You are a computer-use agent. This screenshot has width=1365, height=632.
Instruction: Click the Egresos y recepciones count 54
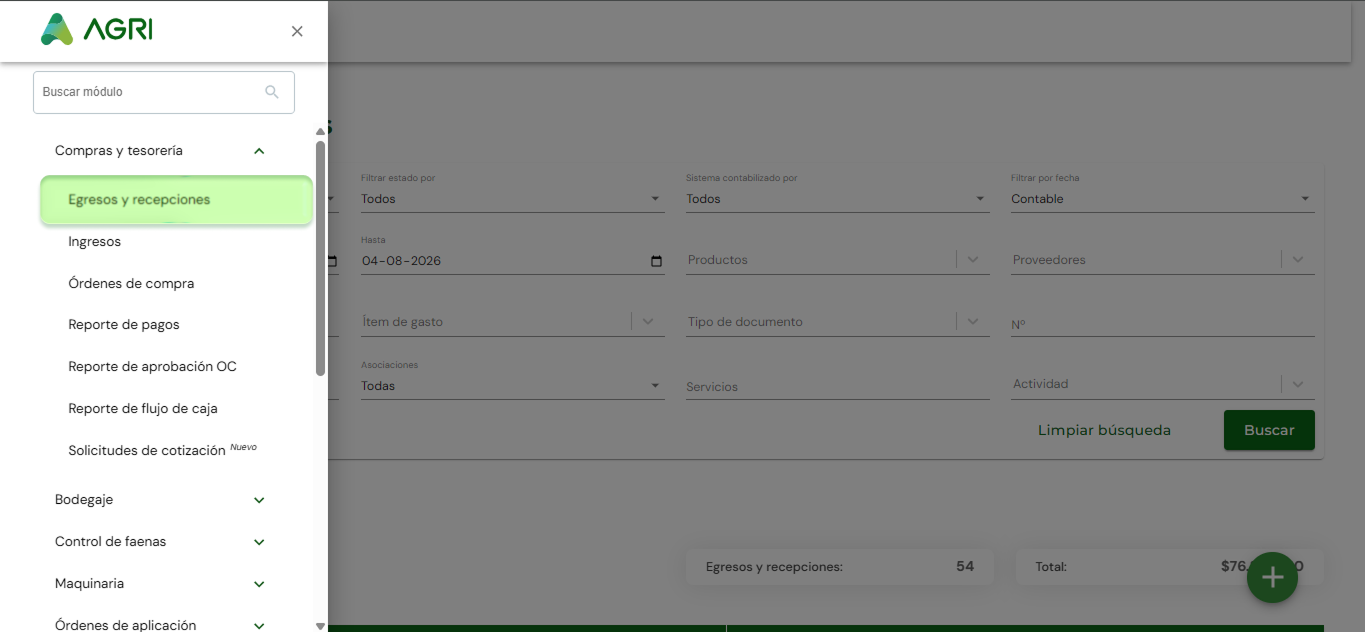pyautogui.click(x=964, y=566)
